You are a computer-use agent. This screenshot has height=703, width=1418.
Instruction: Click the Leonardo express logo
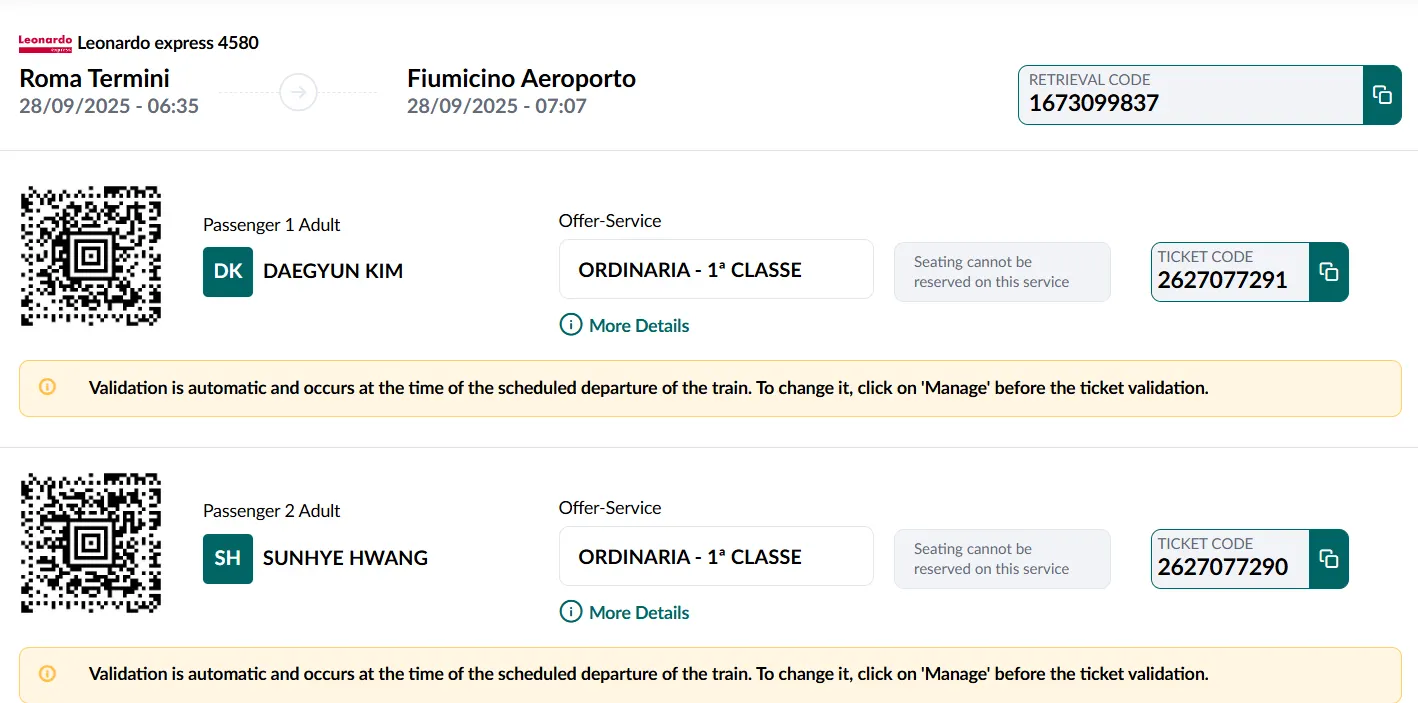[x=45, y=43]
